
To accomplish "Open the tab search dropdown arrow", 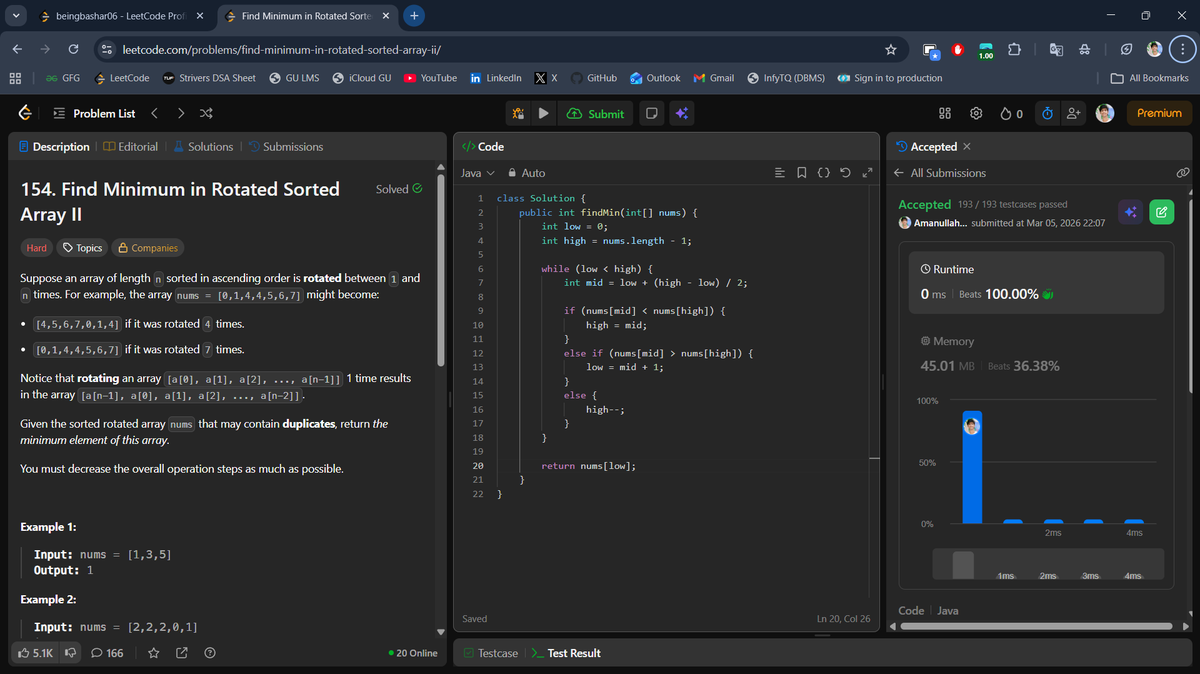I will pos(15,16).
